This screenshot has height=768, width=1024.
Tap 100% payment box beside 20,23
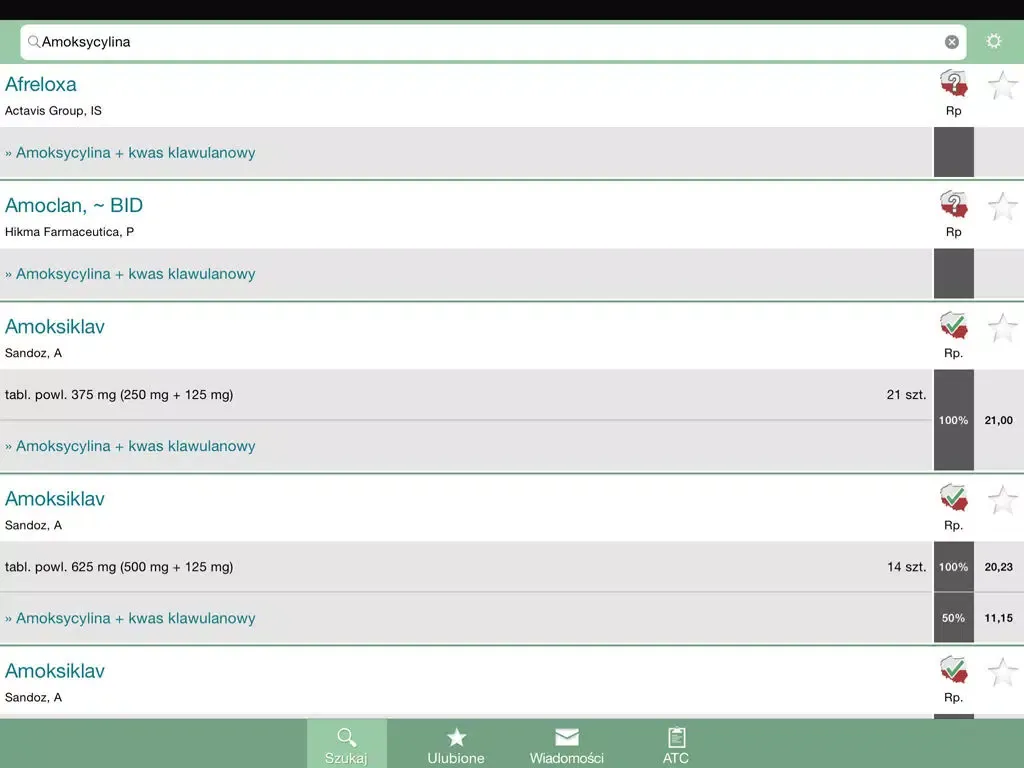coord(953,567)
